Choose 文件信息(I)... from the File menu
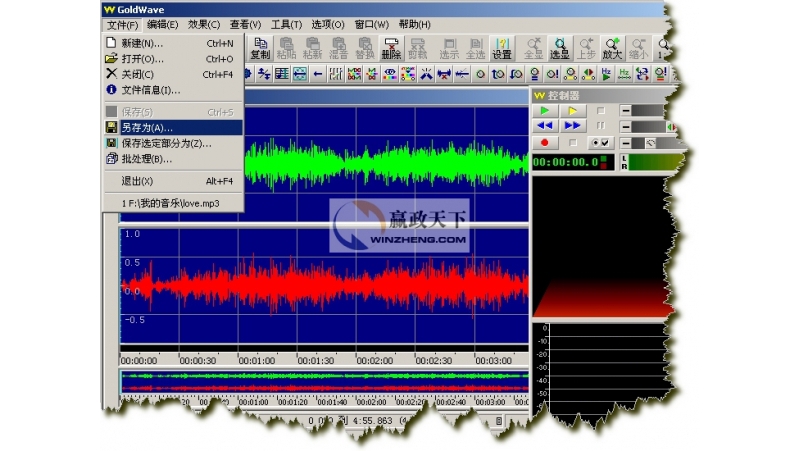The height and width of the screenshot is (451, 800). tap(173, 90)
